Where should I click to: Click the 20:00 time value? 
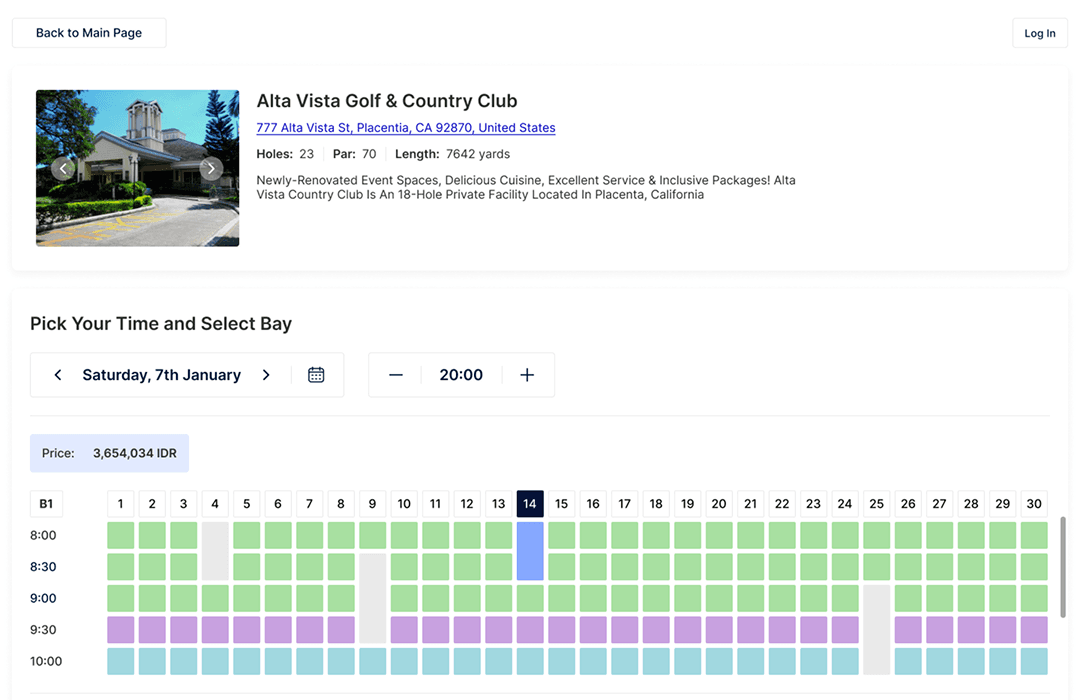coord(461,375)
